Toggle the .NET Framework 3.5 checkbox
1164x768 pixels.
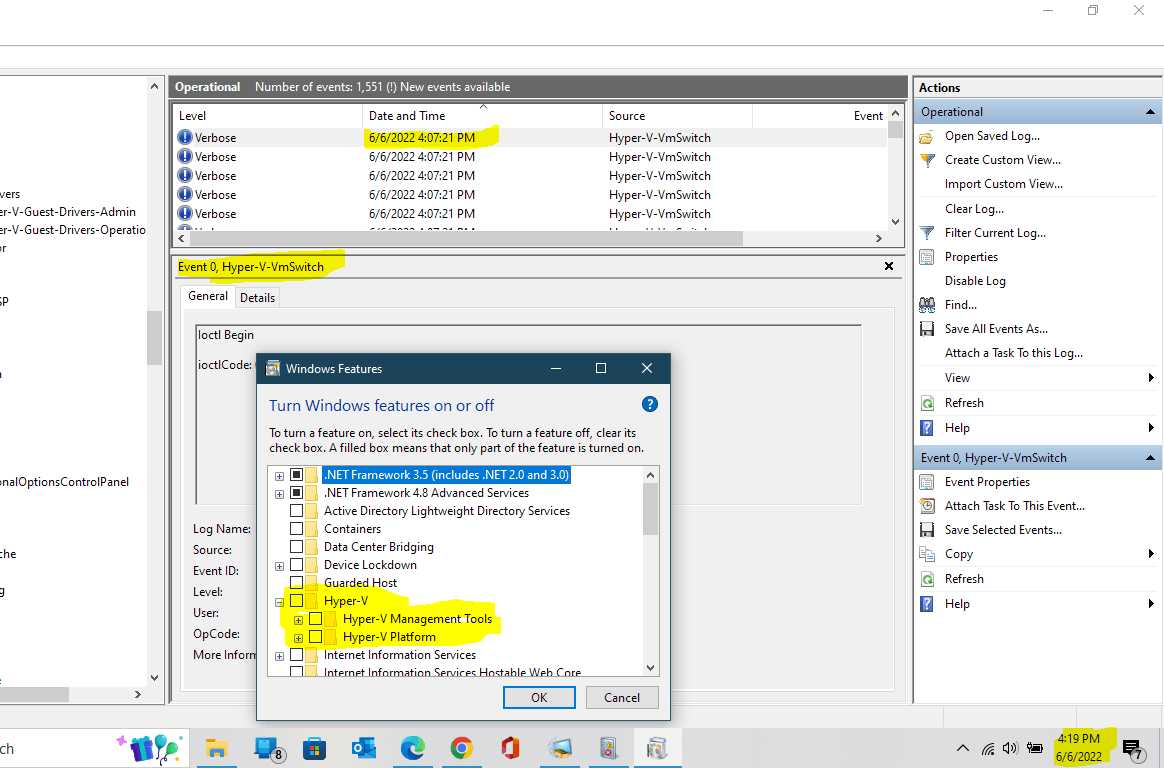pyautogui.click(x=296, y=475)
